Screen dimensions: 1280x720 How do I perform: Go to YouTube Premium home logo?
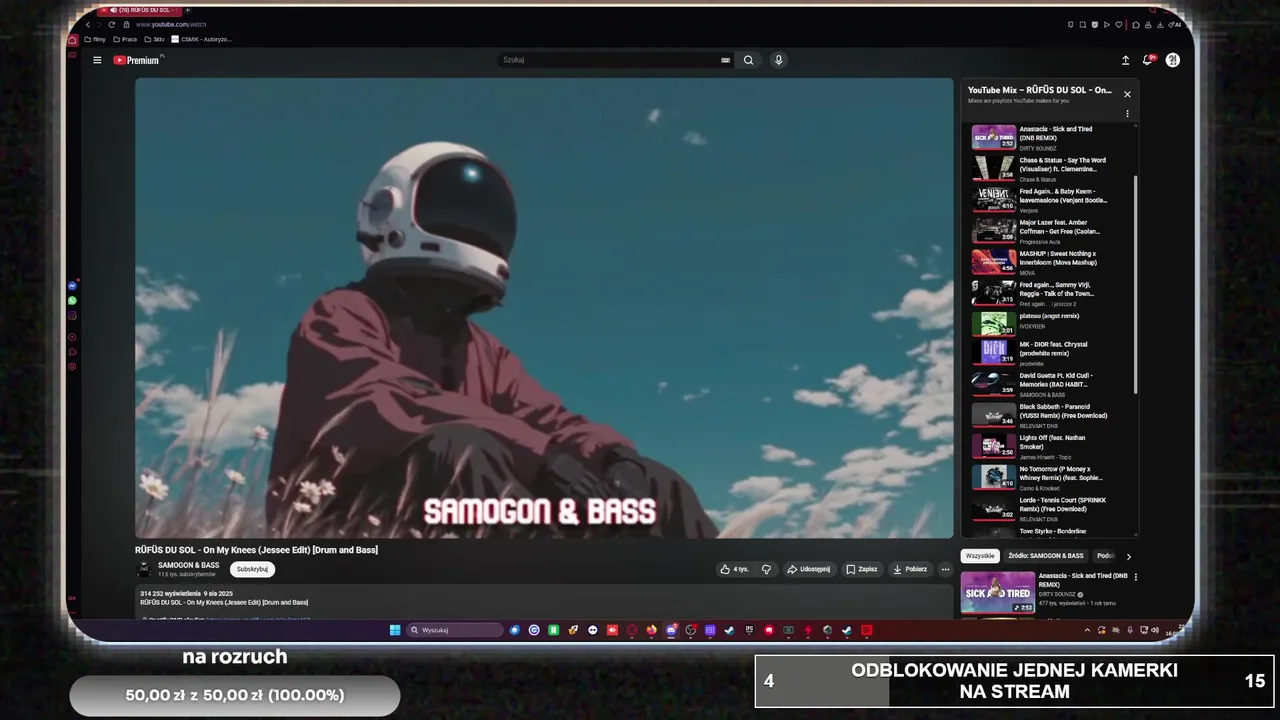point(137,60)
